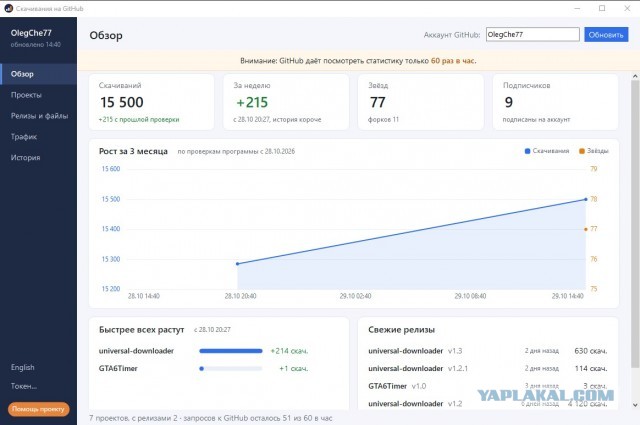Select the За неделю +215 card

pyautogui.click(x=286, y=102)
